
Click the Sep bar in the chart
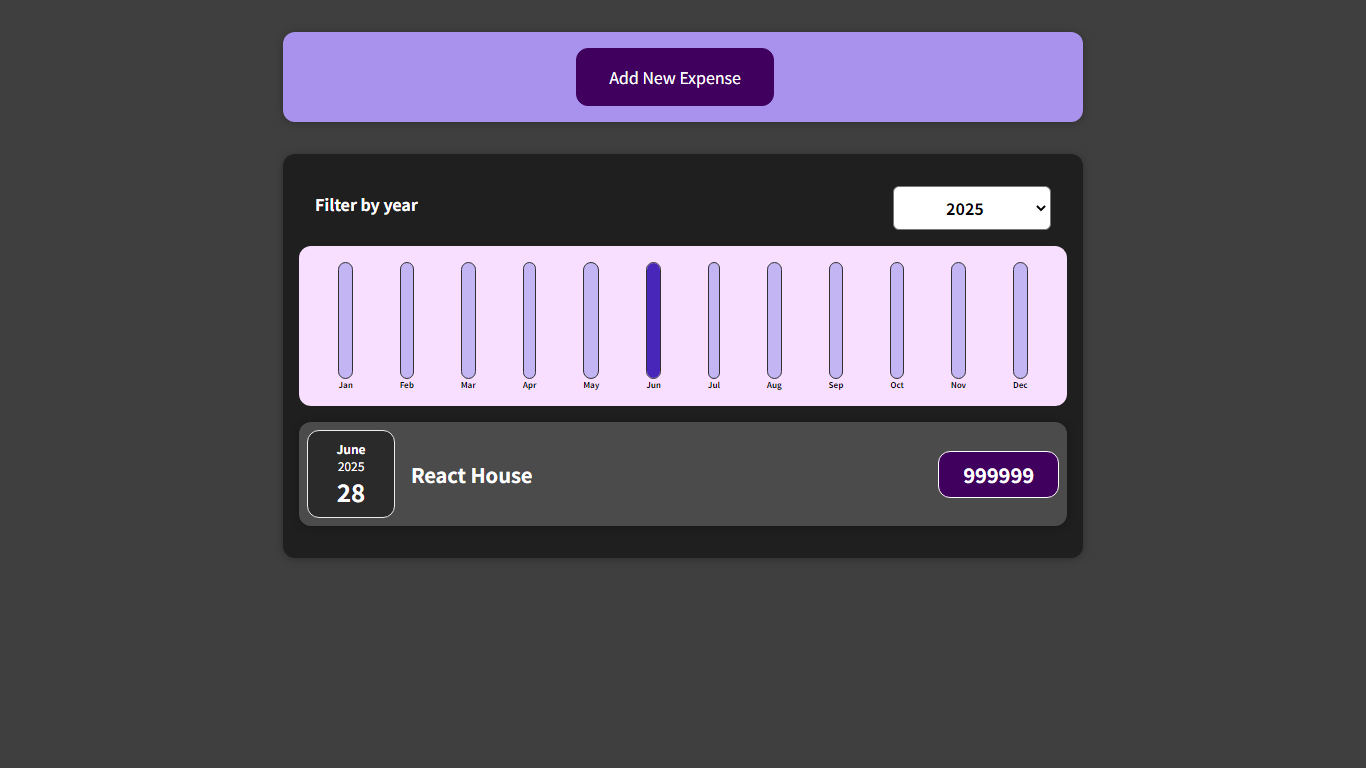836,320
